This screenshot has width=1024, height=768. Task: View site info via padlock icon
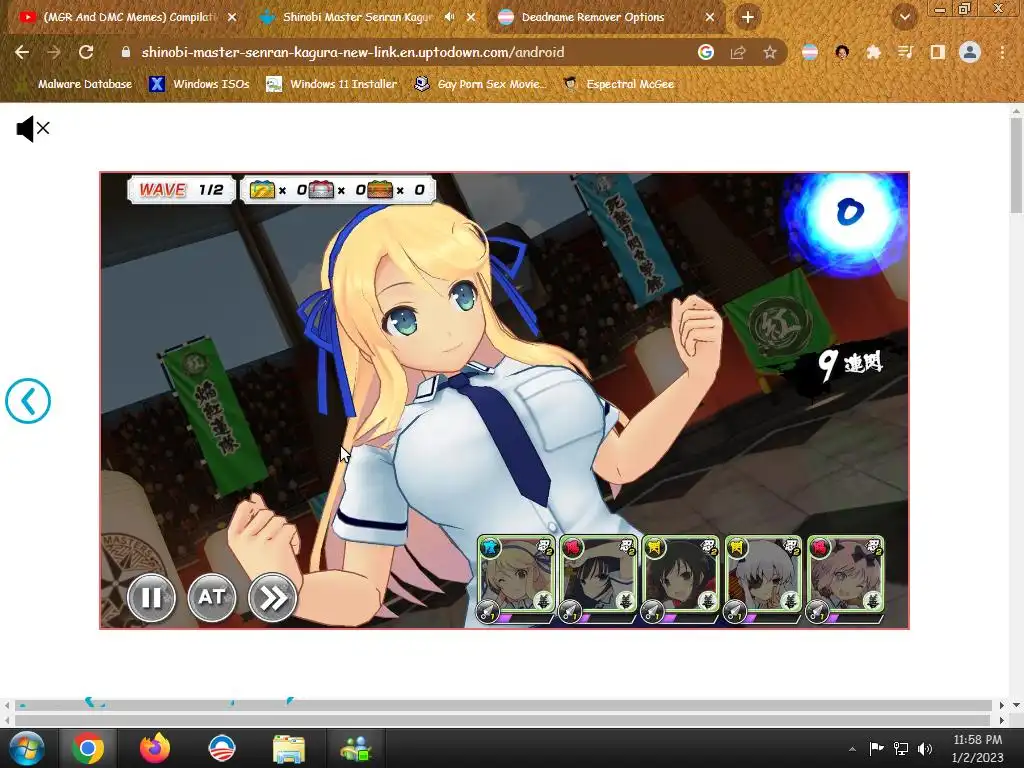126,52
